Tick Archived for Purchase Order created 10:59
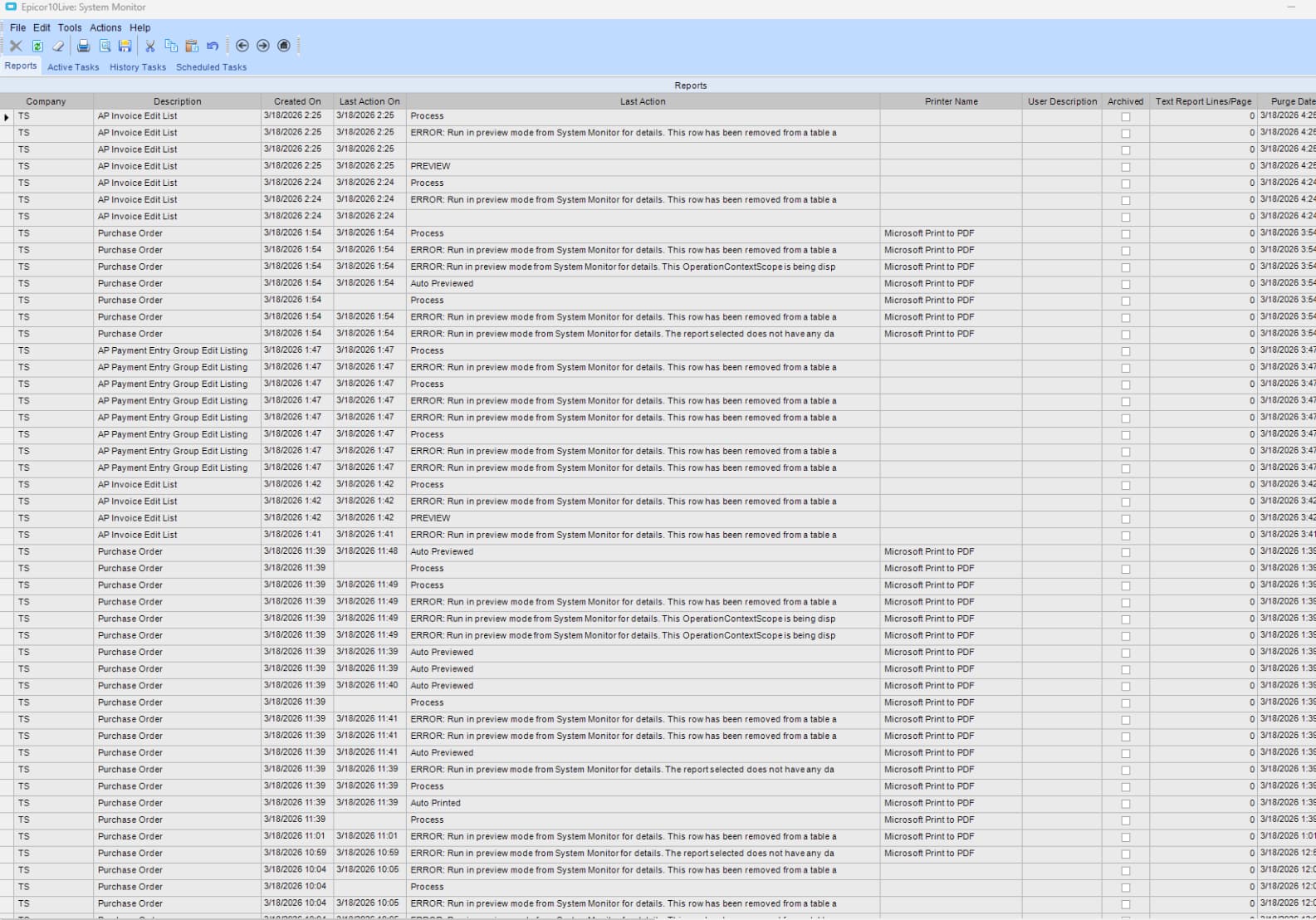1316x920 pixels. click(1126, 854)
